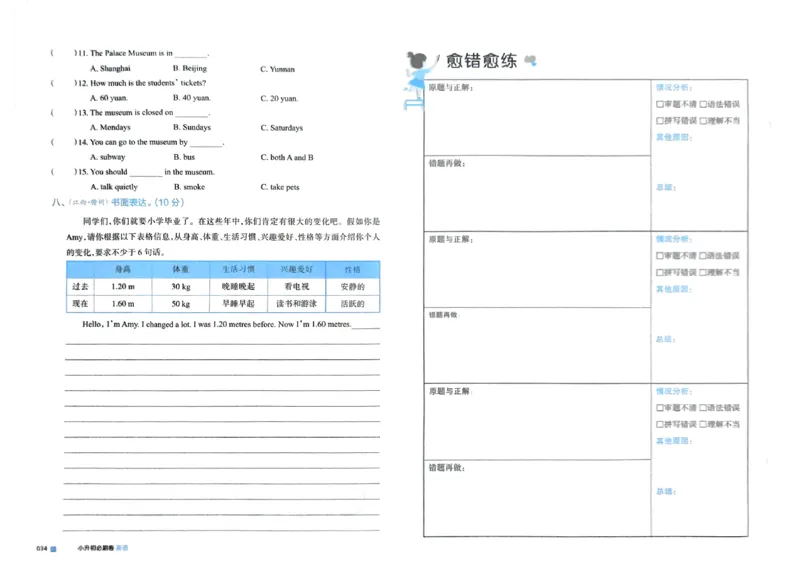Screen dimensions: 800x566
Task: Tick the 语法错误 checkbox in the second review block
Action: [703, 256]
